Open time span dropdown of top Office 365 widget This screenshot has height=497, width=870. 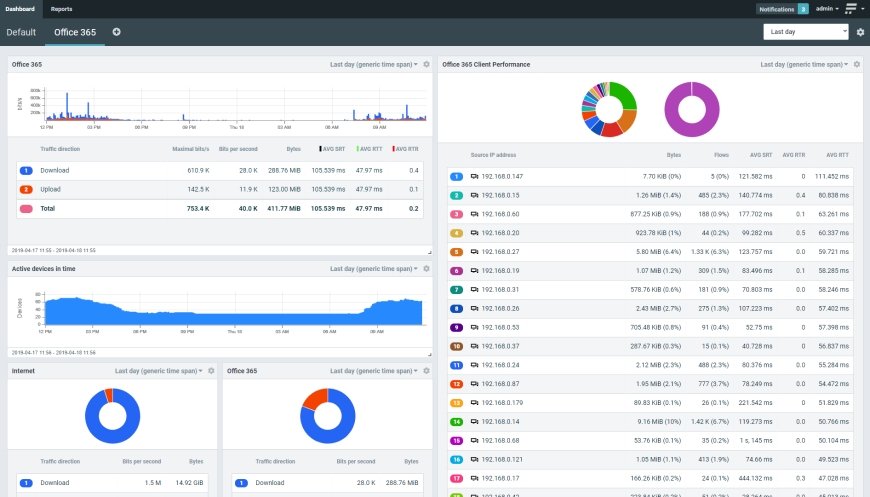click(x=373, y=64)
